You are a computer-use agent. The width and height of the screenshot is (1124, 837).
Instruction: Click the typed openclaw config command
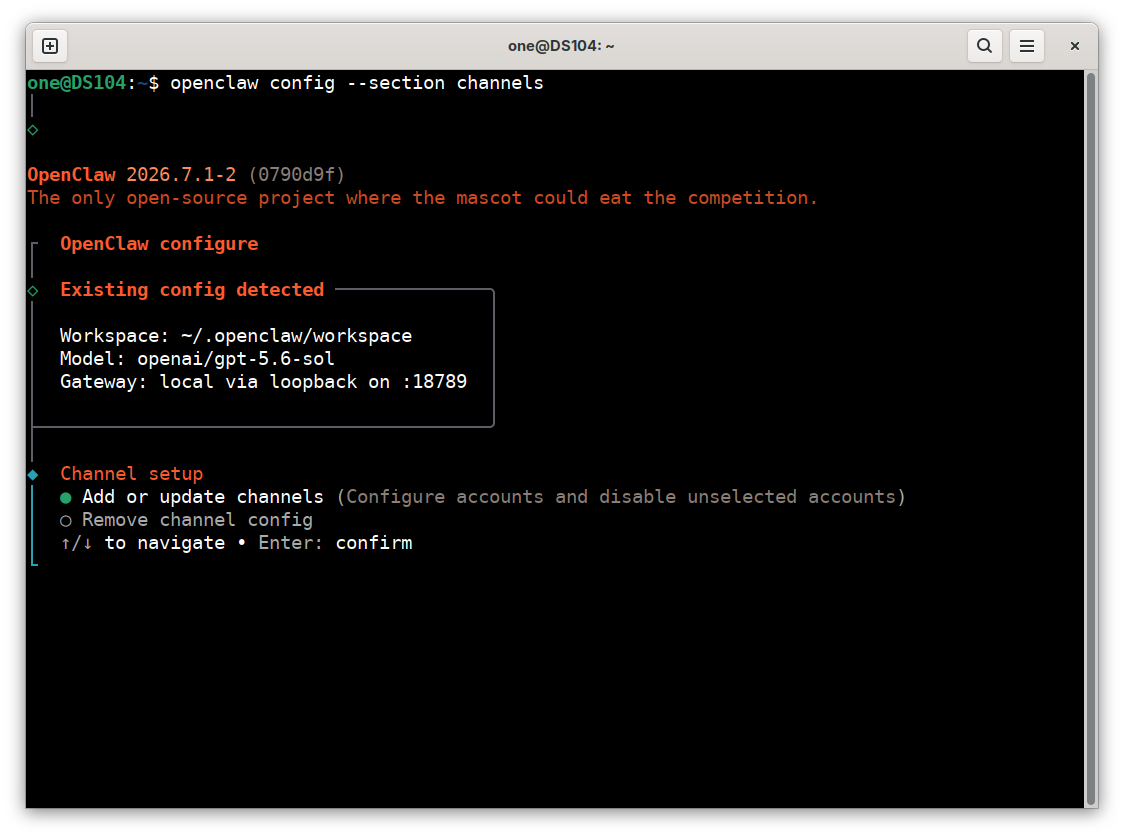pyautogui.click(x=356, y=83)
